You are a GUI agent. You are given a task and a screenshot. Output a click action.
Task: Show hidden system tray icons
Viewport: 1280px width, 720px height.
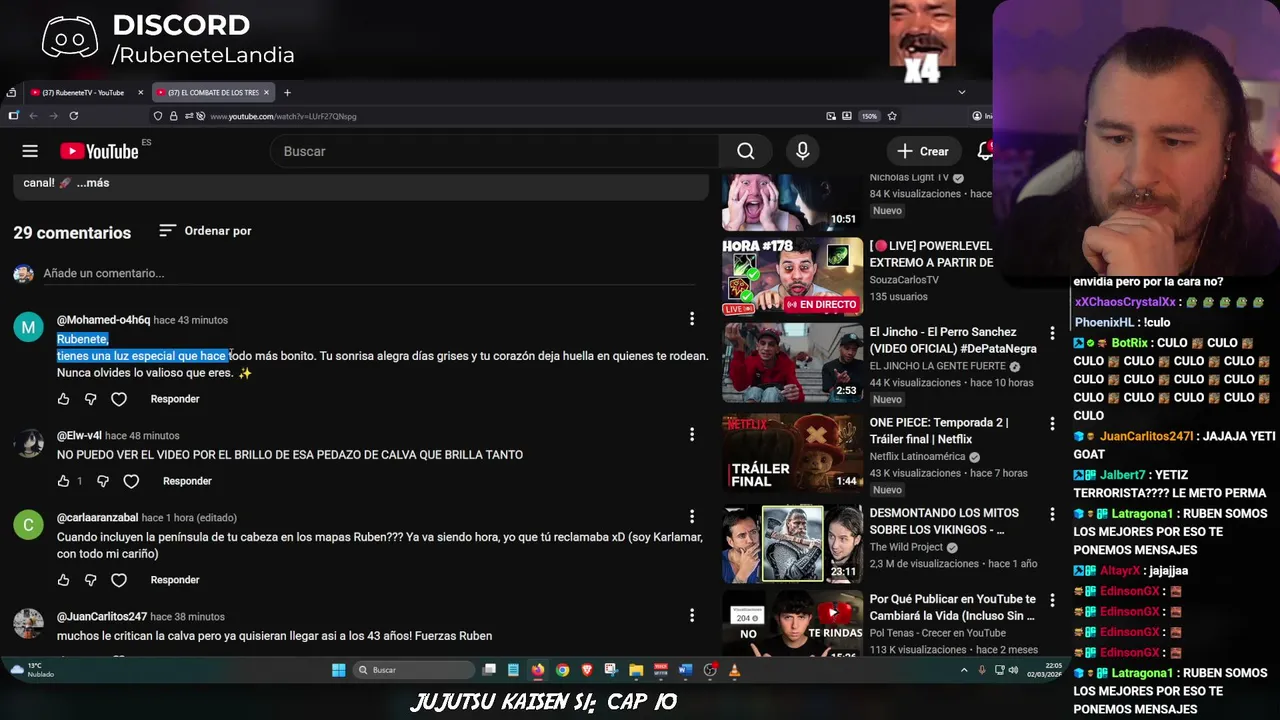964,670
